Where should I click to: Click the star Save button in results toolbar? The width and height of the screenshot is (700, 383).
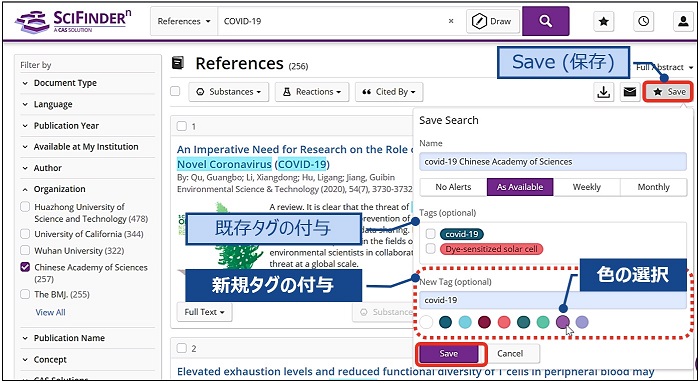[x=668, y=92]
